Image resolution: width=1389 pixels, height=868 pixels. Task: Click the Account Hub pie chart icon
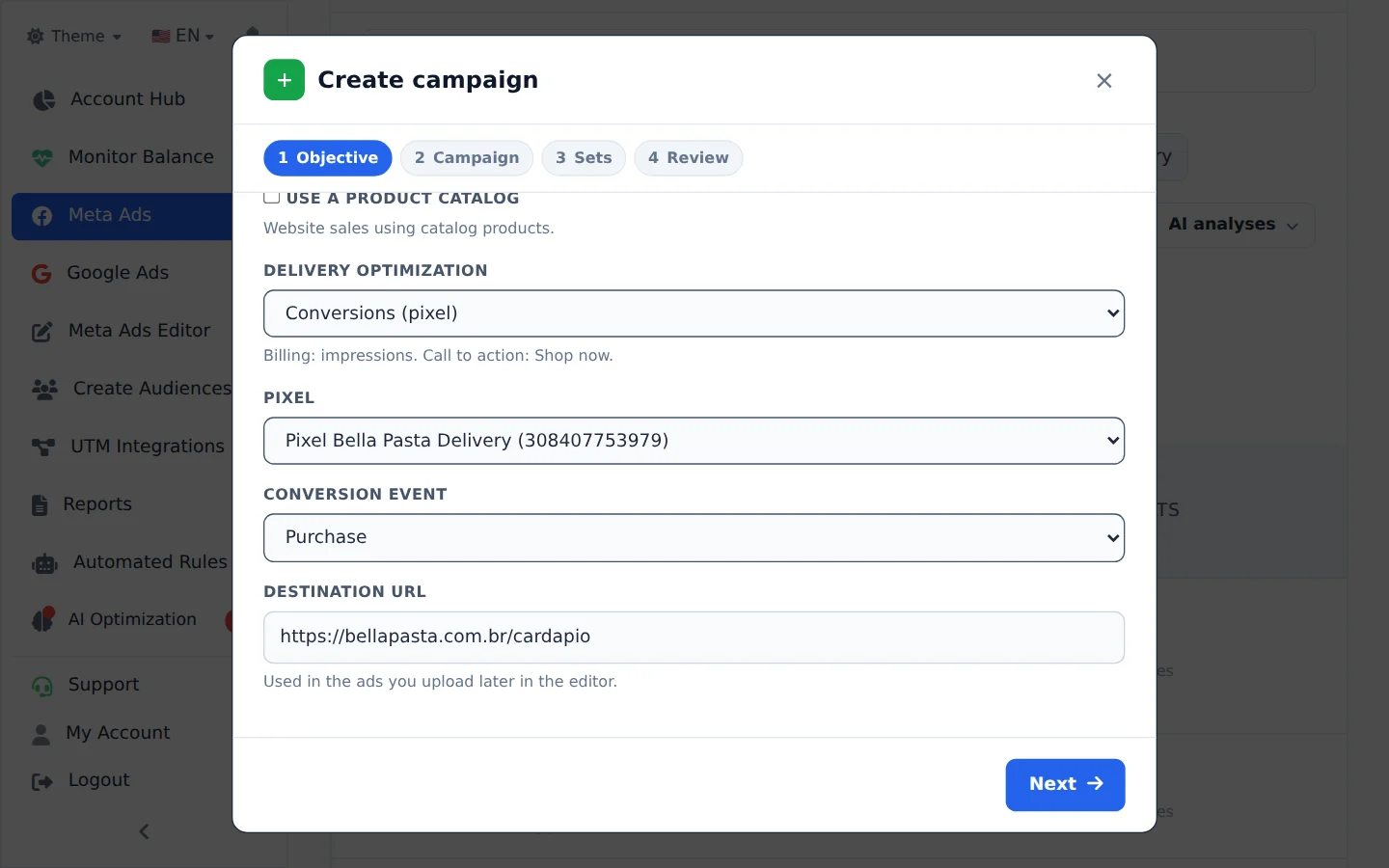tap(43, 100)
